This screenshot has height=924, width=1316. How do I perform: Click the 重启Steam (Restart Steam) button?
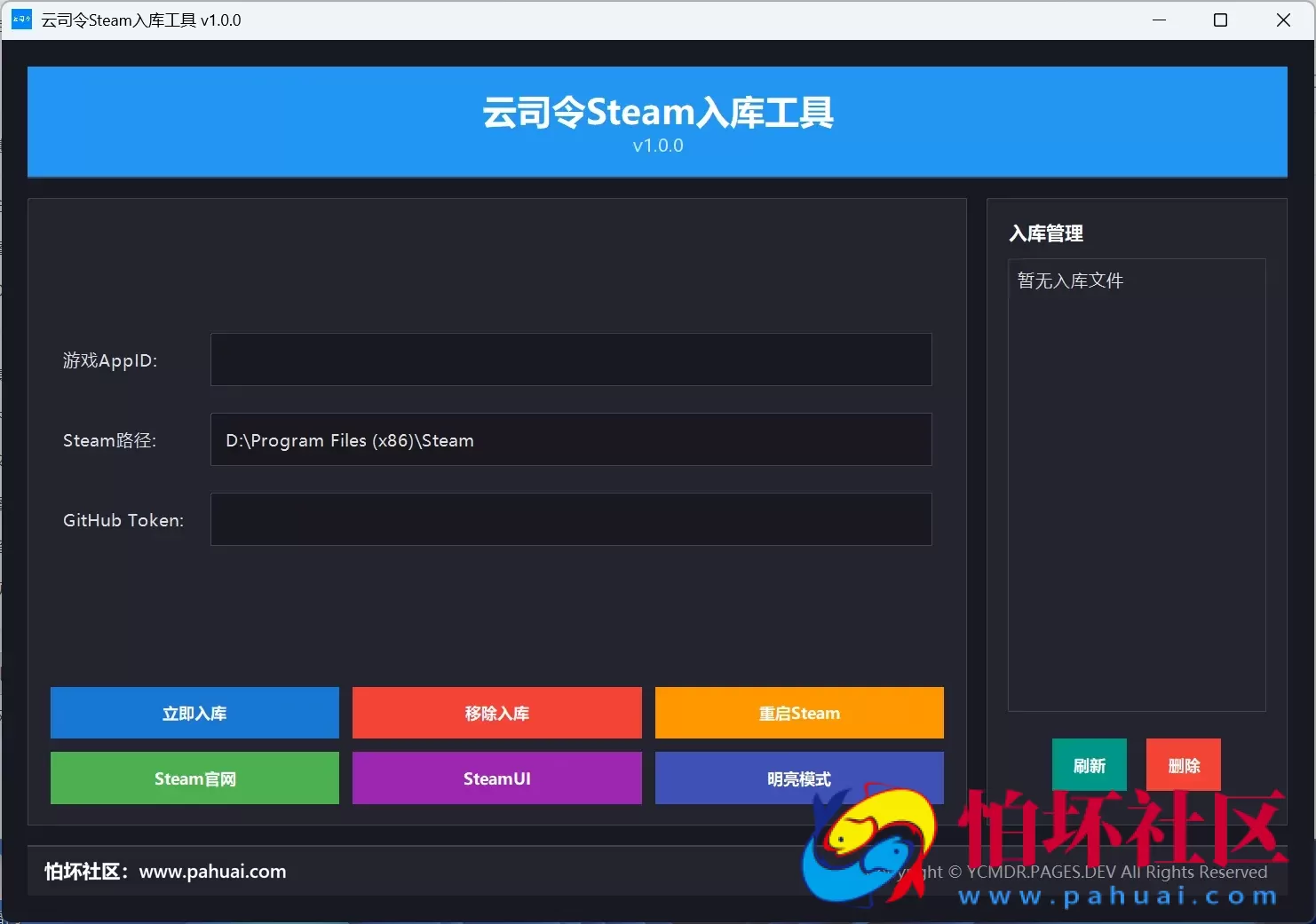[798, 713]
